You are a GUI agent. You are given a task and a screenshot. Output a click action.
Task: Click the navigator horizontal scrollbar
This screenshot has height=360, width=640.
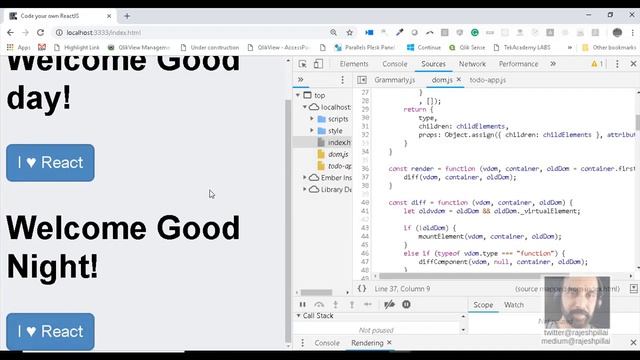point(316,292)
